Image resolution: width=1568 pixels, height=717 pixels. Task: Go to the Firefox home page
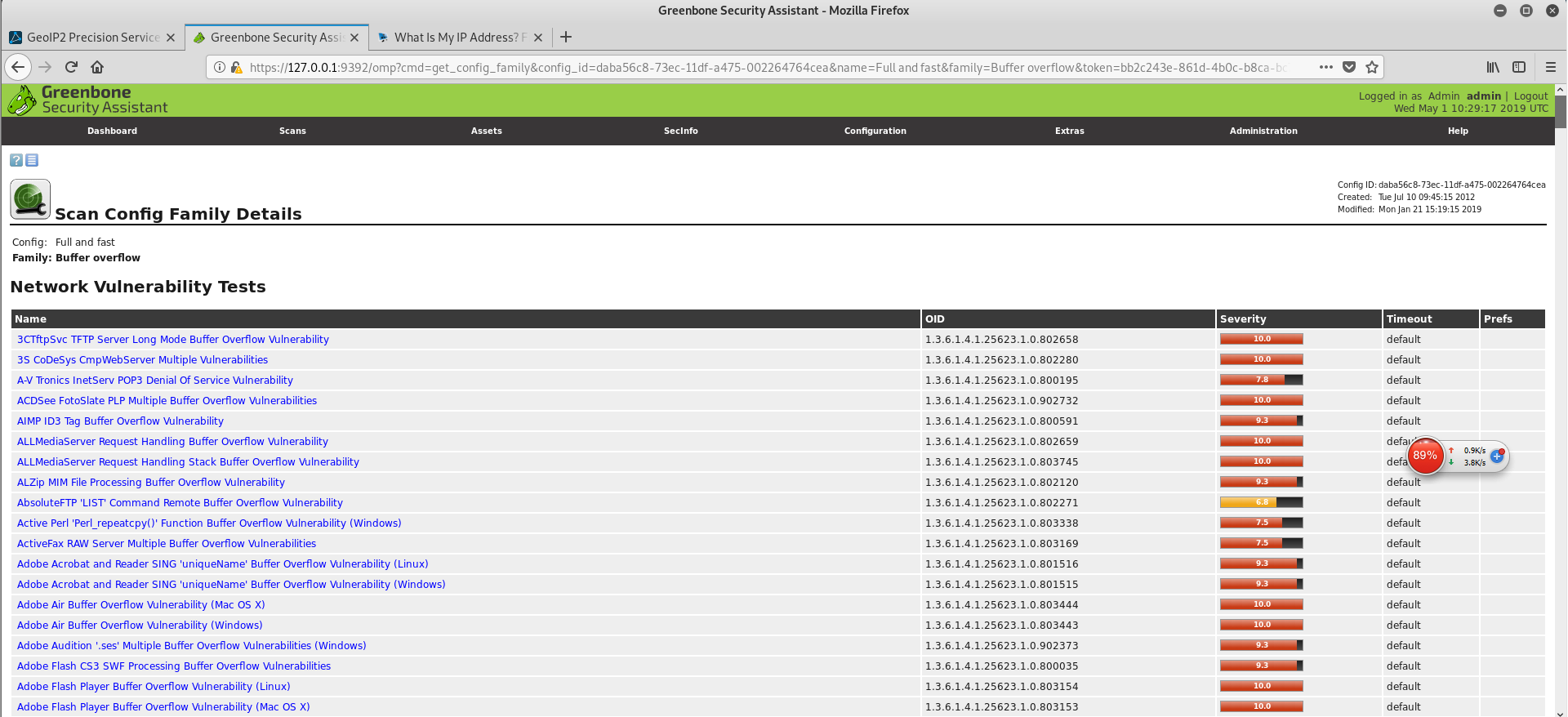97,67
